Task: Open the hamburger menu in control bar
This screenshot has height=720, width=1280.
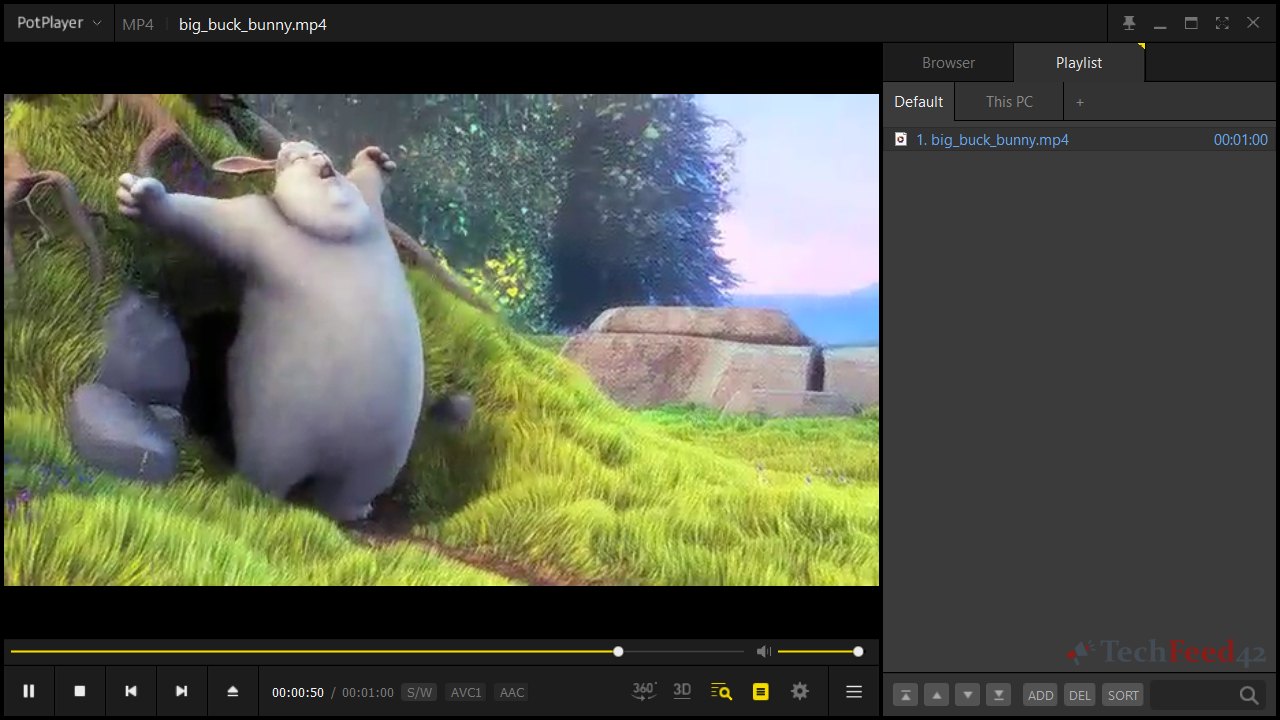Action: point(854,691)
